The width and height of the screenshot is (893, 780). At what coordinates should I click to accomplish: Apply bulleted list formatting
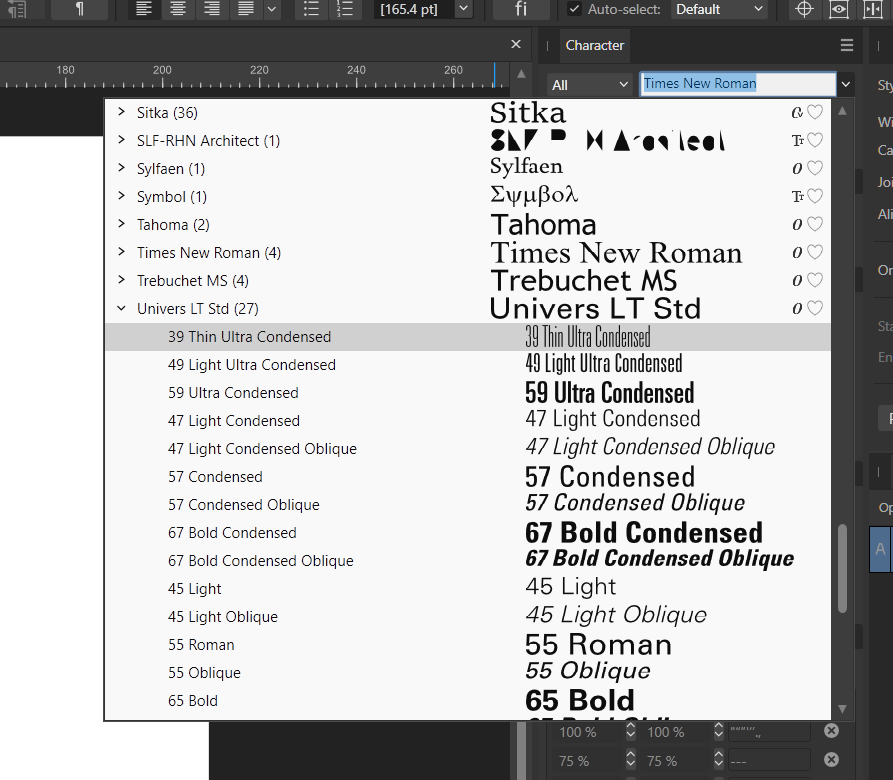(x=311, y=9)
